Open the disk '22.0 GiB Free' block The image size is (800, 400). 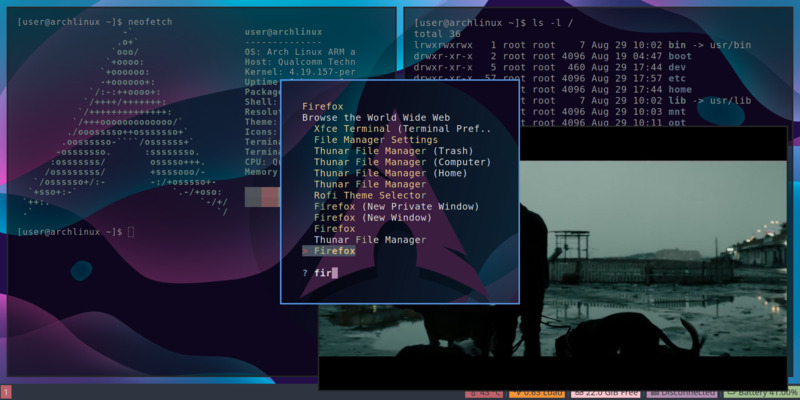pyautogui.click(x=605, y=394)
